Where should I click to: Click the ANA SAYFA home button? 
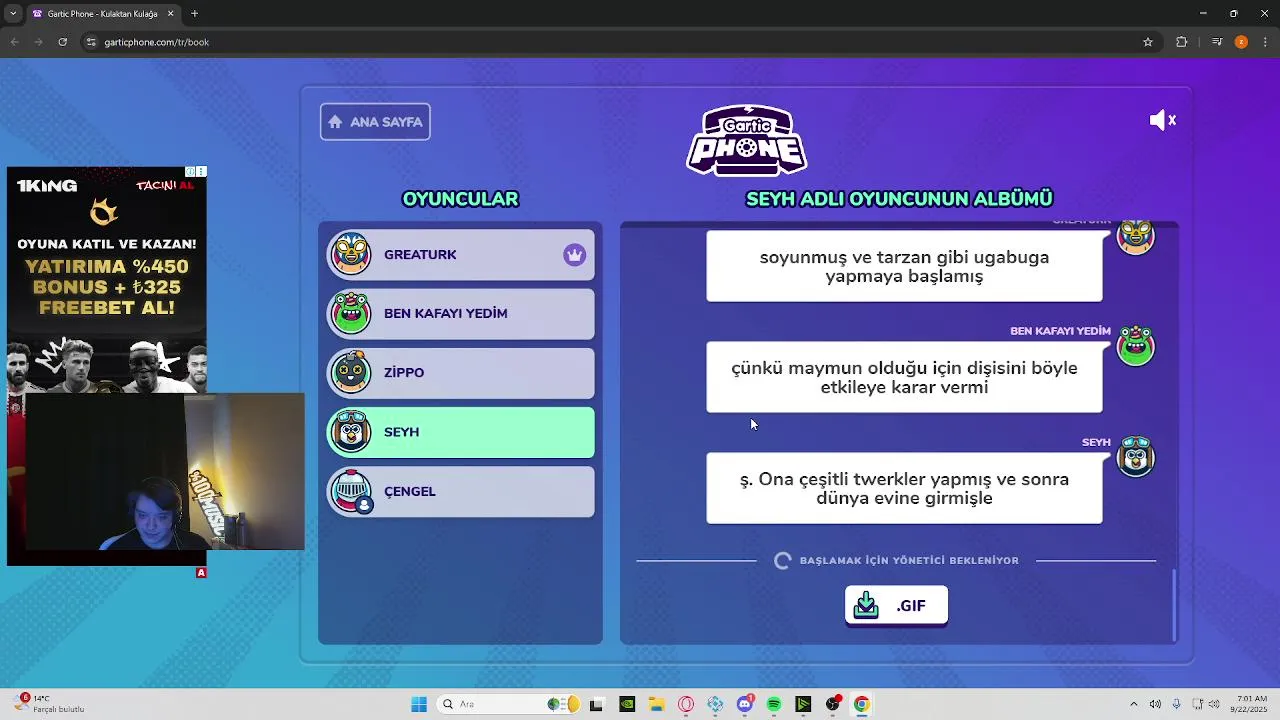coord(375,122)
